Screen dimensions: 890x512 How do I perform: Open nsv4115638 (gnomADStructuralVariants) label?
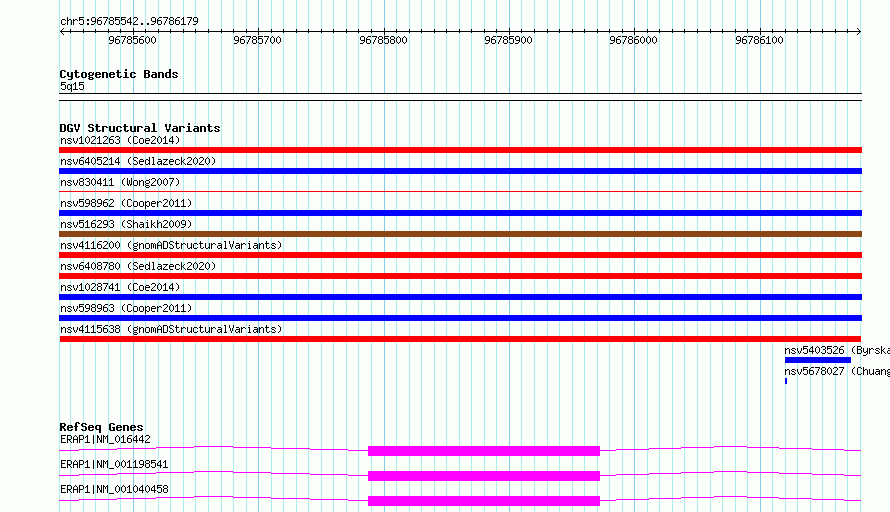coord(171,329)
